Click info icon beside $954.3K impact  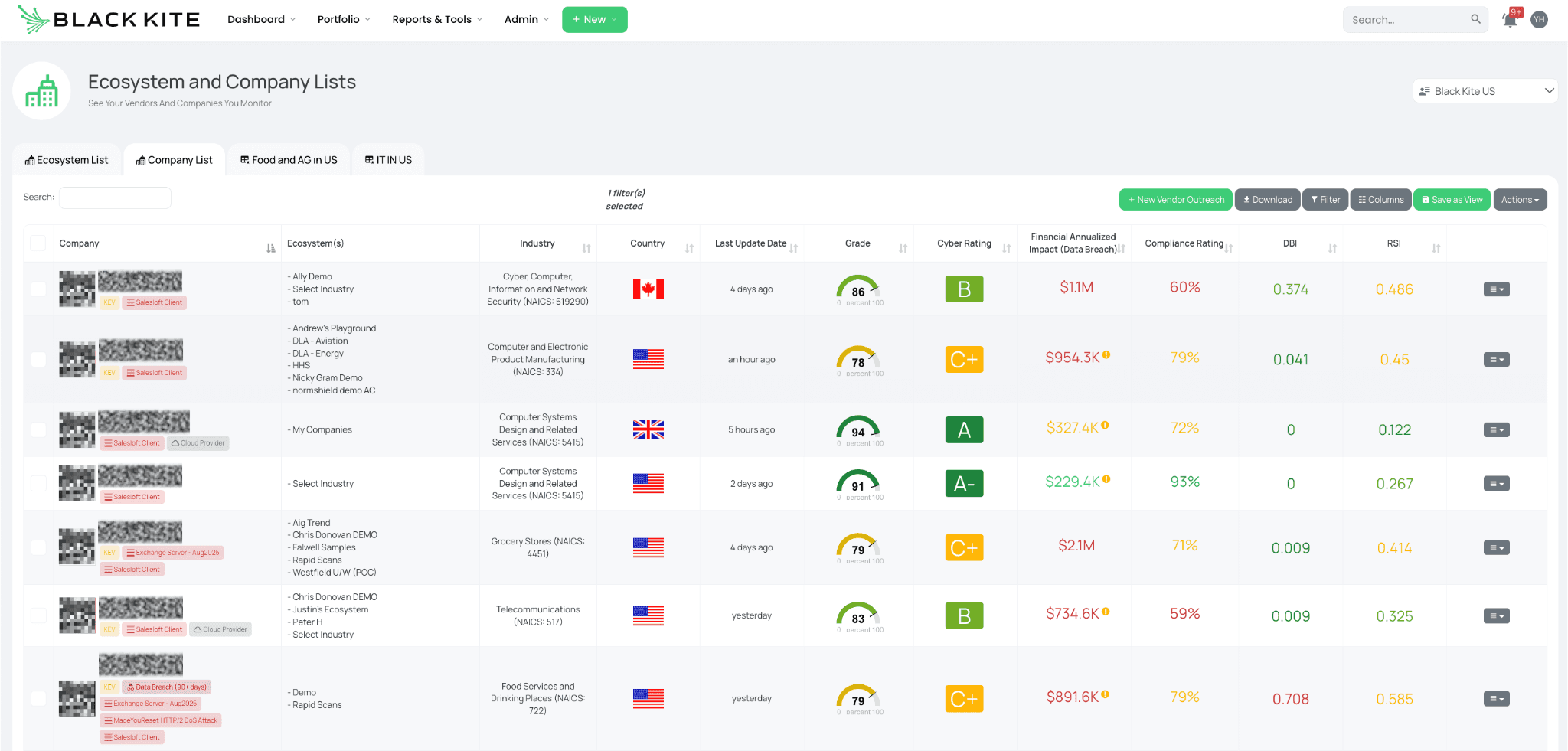[x=1106, y=355]
